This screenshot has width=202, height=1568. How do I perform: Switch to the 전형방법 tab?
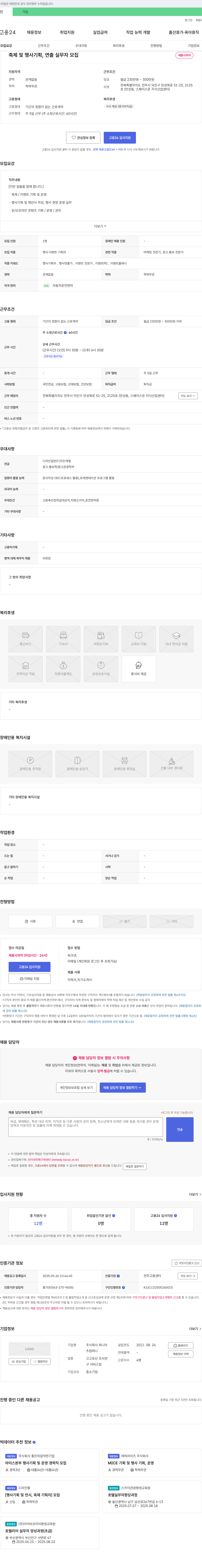pyautogui.click(x=156, y=46)
